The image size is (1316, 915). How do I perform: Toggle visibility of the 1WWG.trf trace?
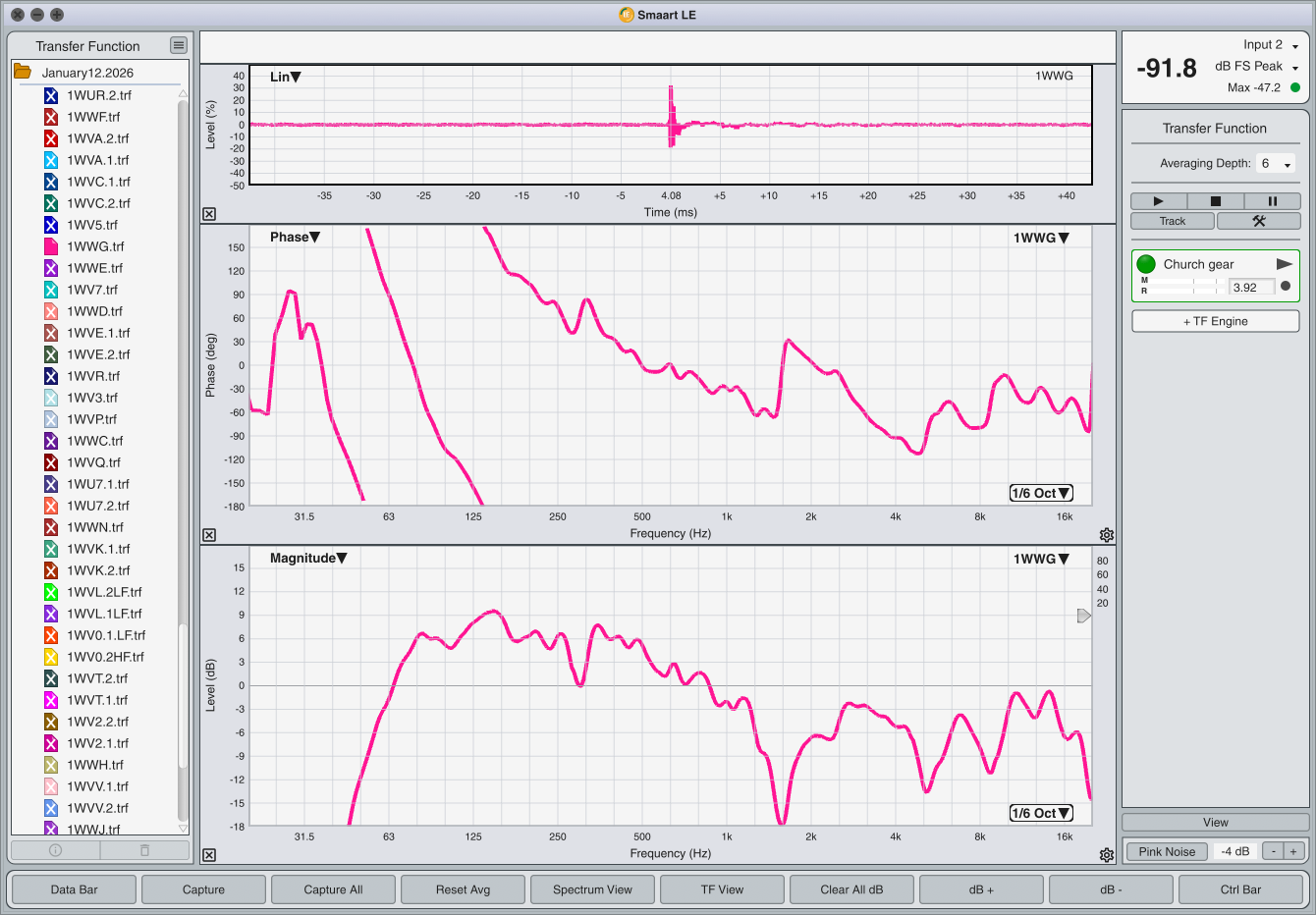tap(51, 246)
